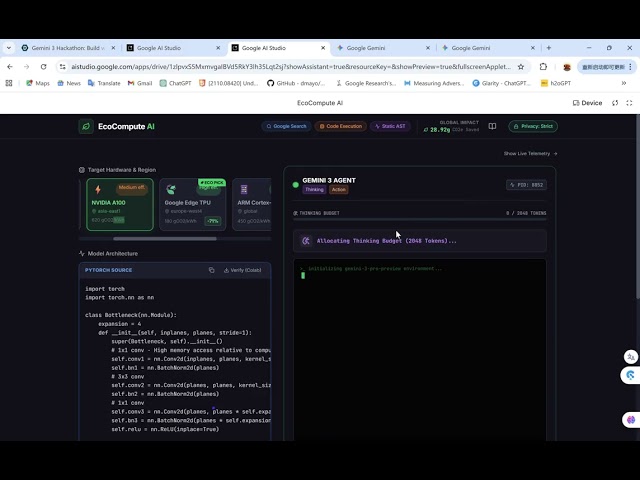640x480 pixels.
Task: Click the Device preview button
Action: click(587, 103)
